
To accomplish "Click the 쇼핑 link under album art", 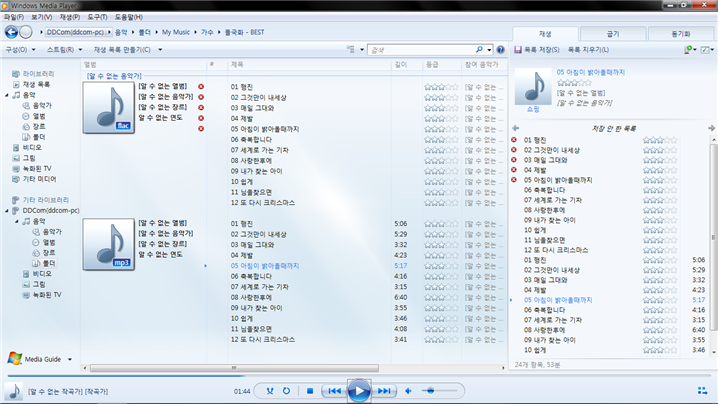I will coord(533,108).
